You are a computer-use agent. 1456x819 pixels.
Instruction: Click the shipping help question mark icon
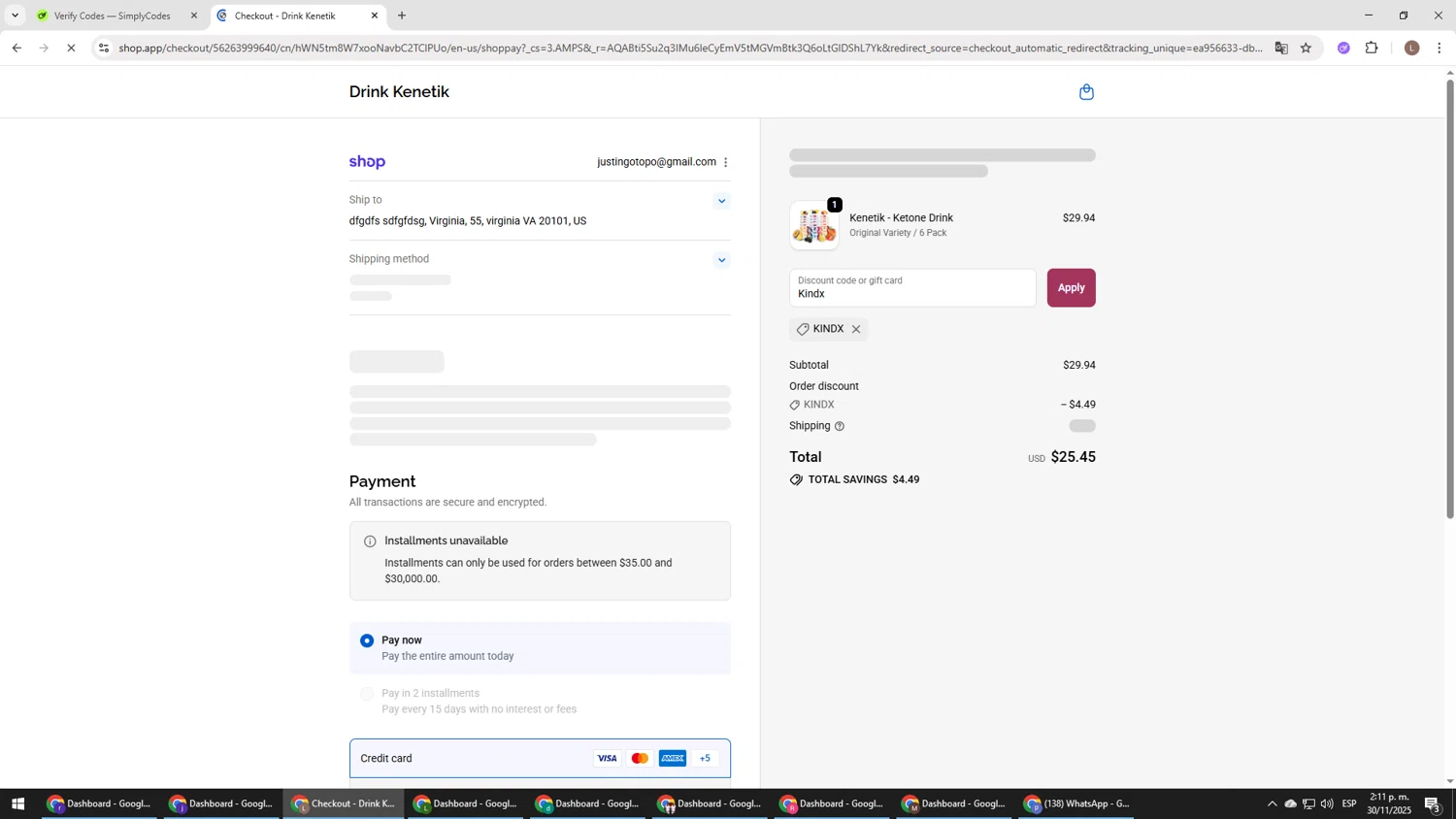[x=840, y=426]
